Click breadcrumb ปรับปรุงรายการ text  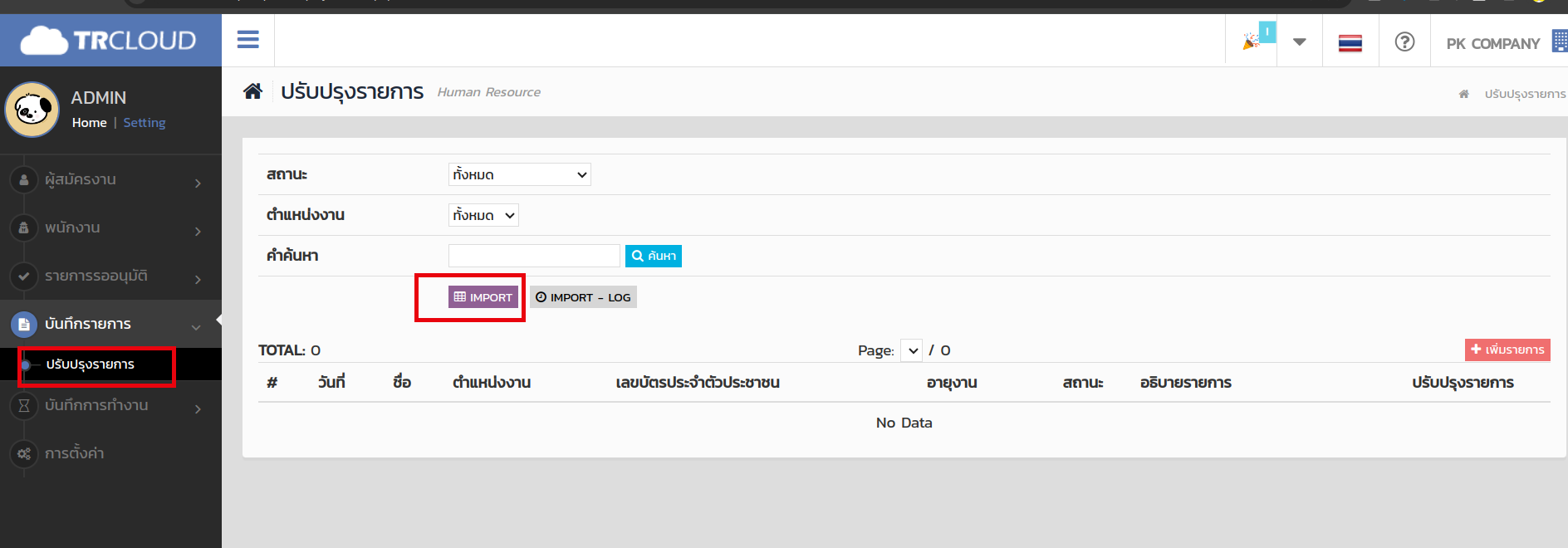point(1525,94)
